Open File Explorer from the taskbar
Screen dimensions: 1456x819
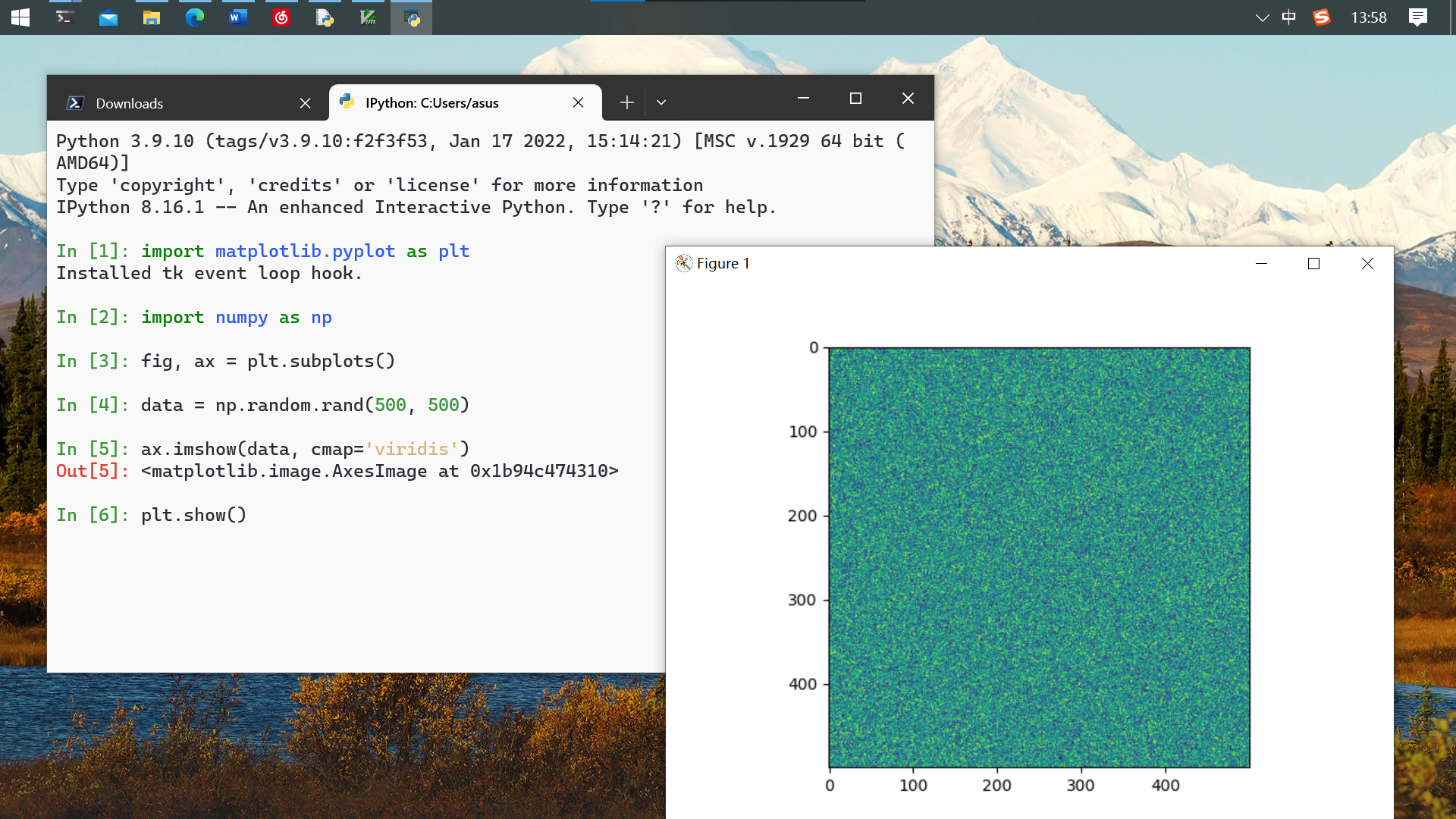click(x=152, y=17)
